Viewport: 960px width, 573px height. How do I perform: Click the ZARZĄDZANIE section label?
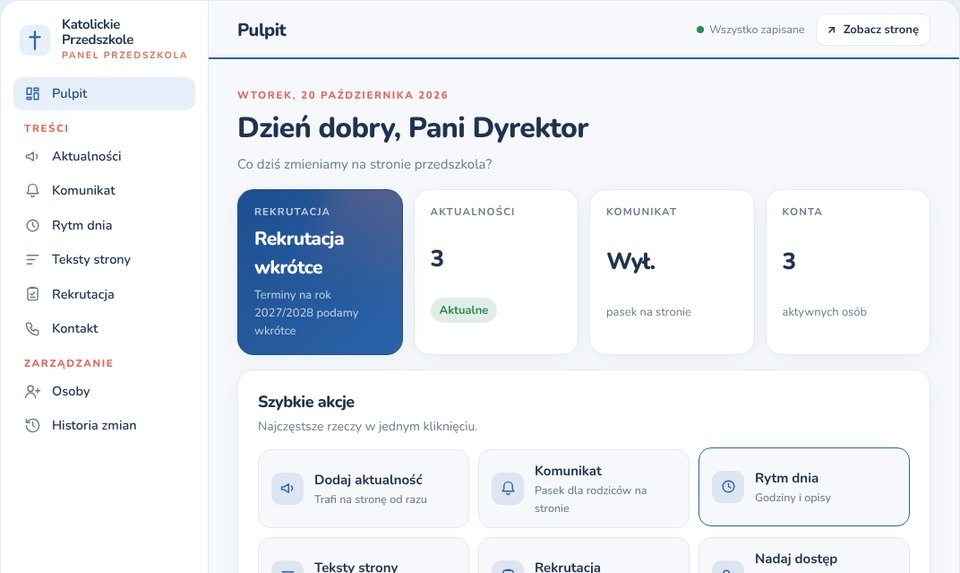pos(69,363)
